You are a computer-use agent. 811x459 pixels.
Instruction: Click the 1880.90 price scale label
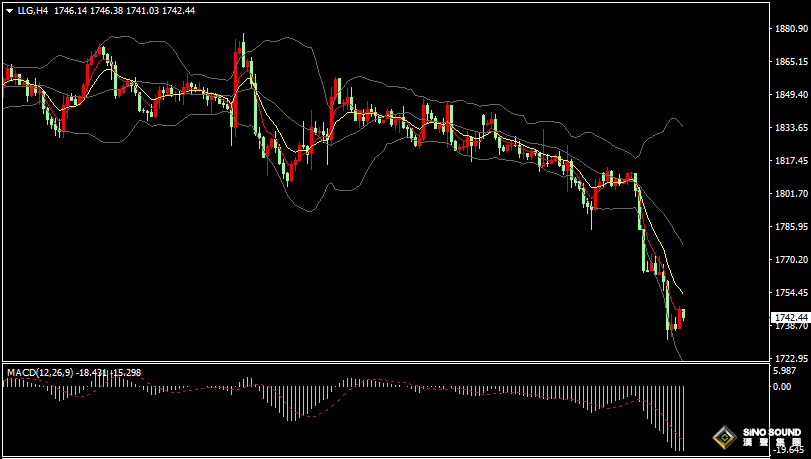tap(791, 28)
